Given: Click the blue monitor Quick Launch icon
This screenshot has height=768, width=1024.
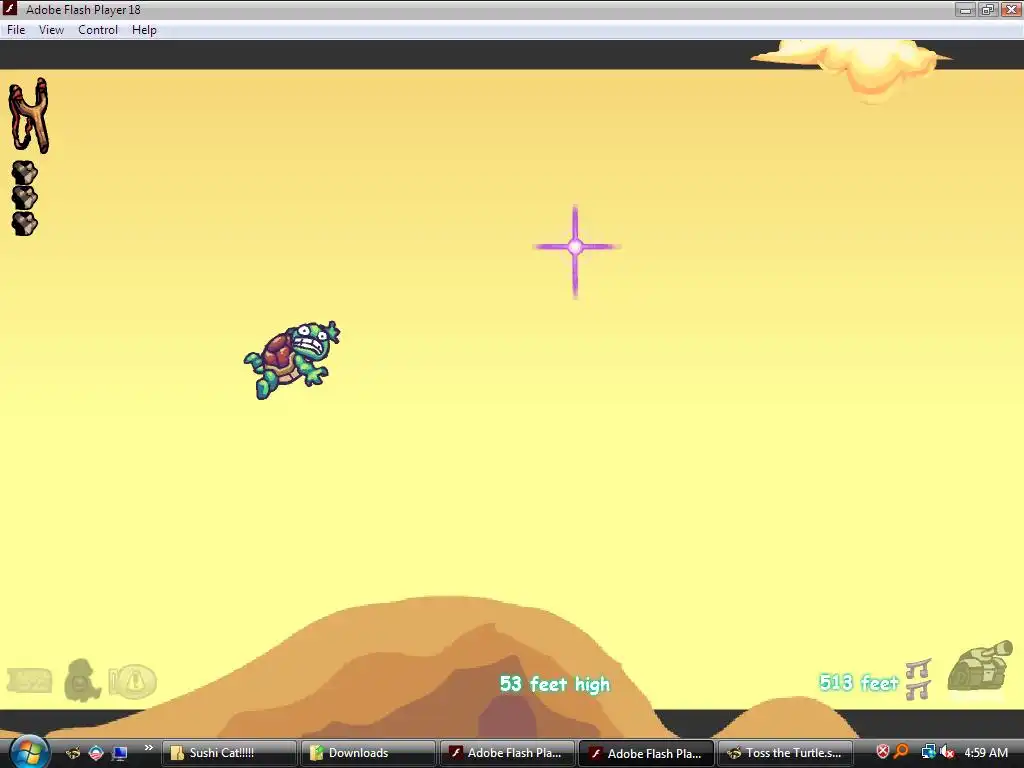Looking at the screenshot, I should point(120,753).
